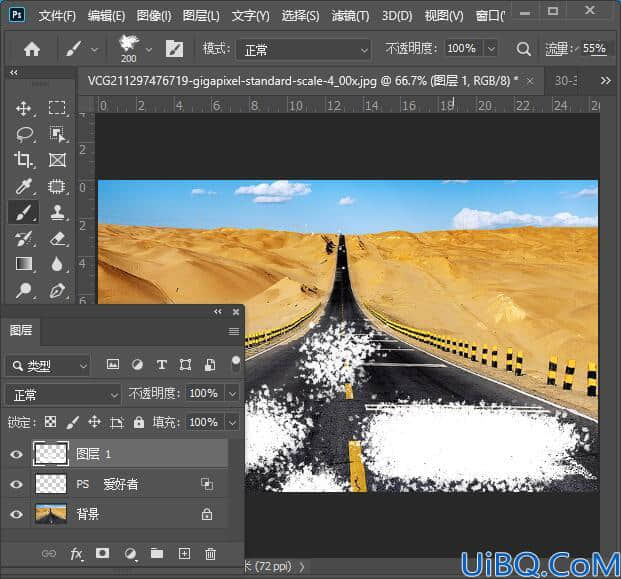Open layer opacity slider dropdown
This screenshot has width=621, height=579.
pyautogui.click(x=232, y=394)
